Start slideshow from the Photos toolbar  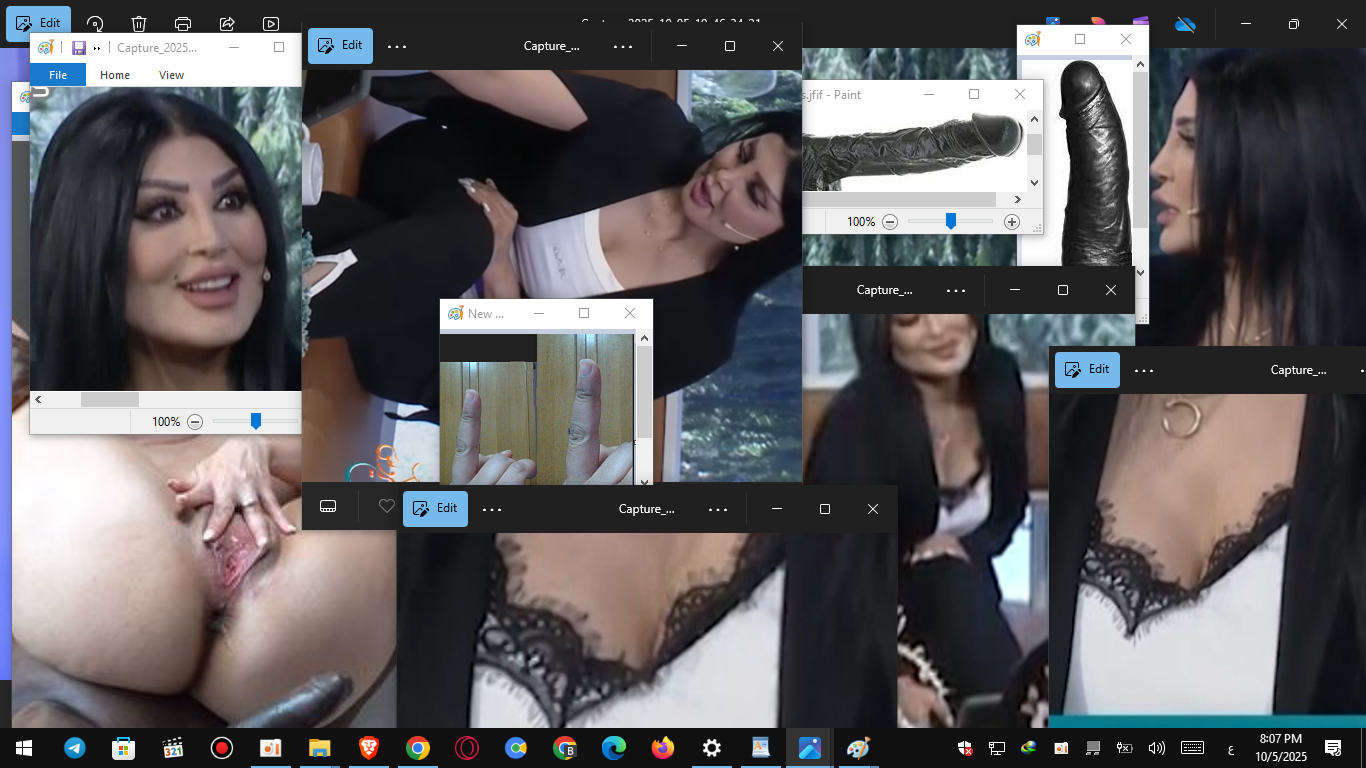click(271, 24)
